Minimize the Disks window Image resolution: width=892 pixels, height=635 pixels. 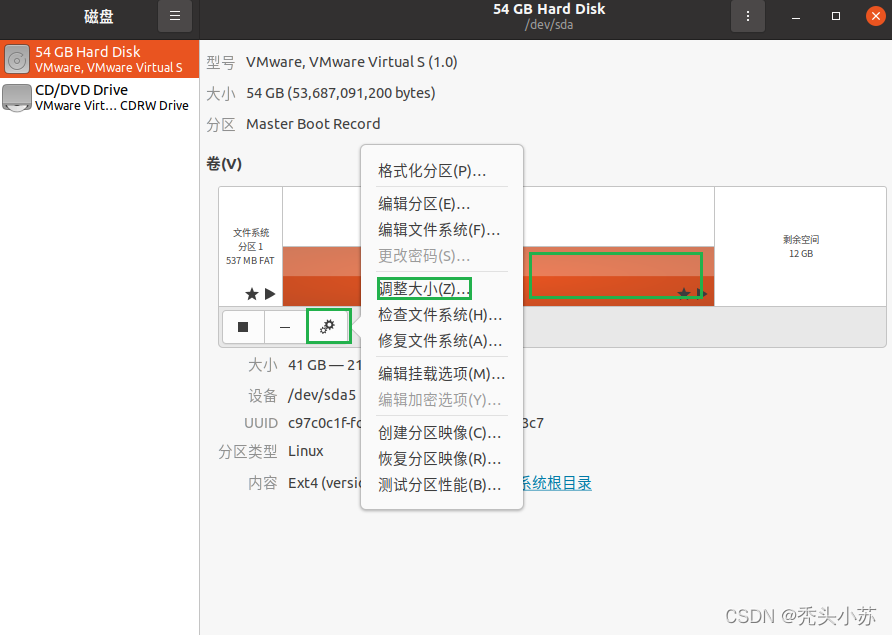[796, 17]
